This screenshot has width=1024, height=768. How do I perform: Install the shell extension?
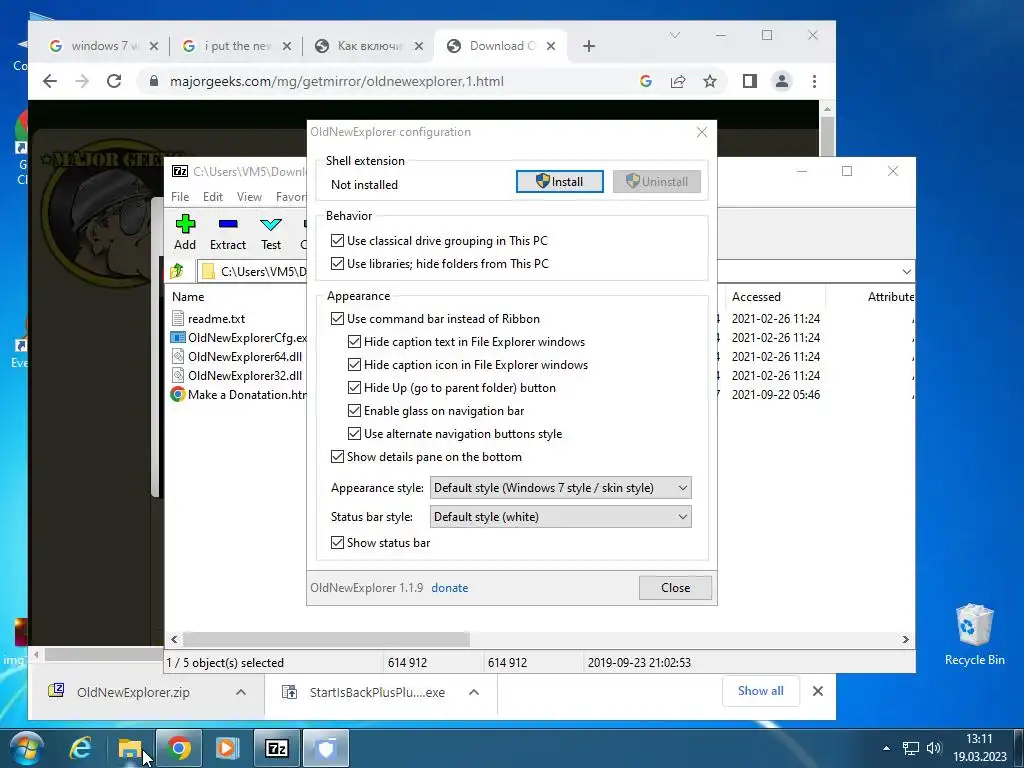560,182
